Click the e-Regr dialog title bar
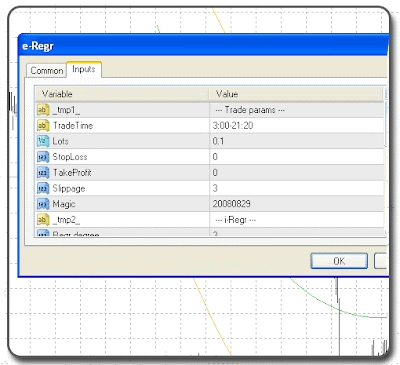This screenshot has width=400, height=365. point(203,45)
